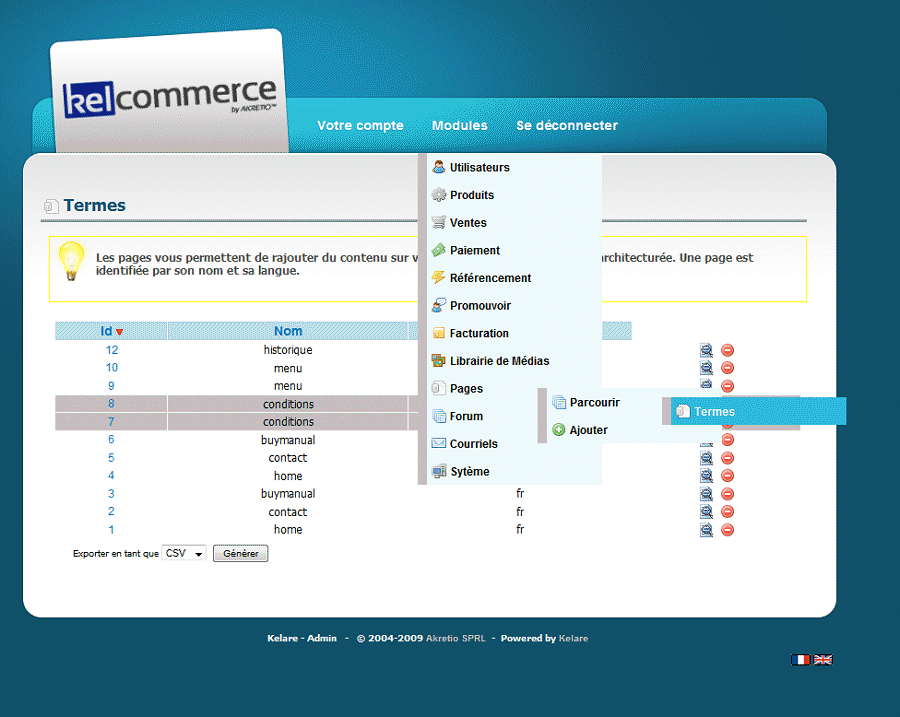Screen dimensions: 900x717
Task: Delete the last home row with red icon
Action: click(727, 530)
